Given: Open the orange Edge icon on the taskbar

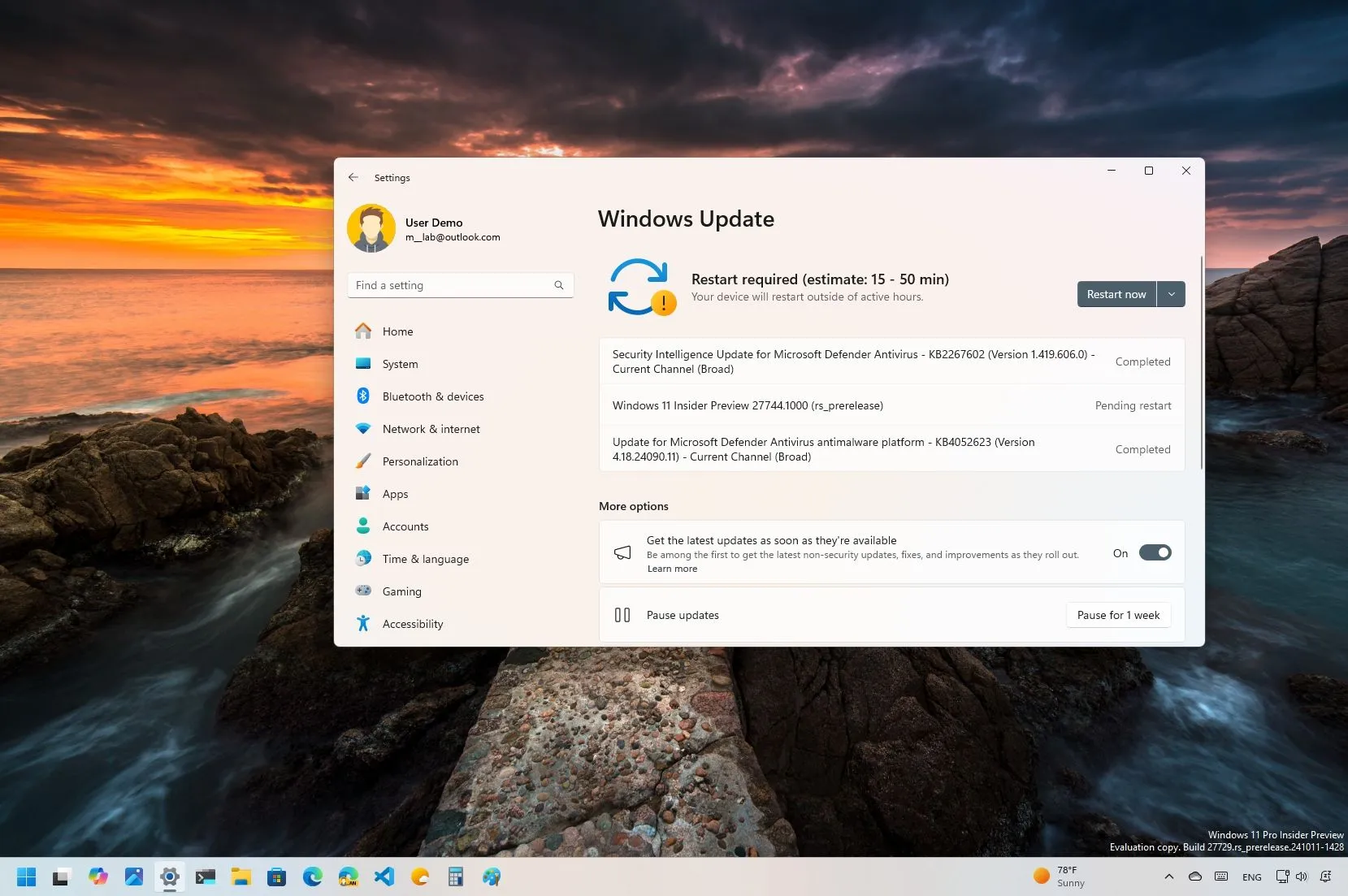Looking at the screenshot, I should pos(420,877).
